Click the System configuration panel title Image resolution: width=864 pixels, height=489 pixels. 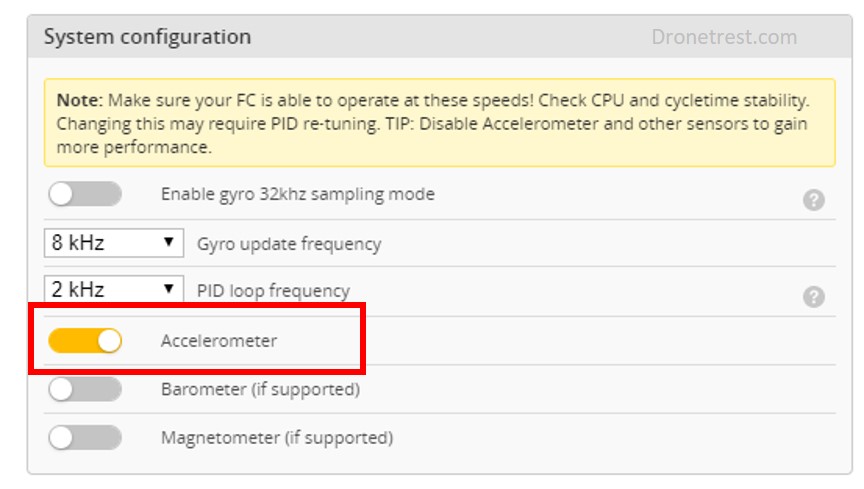[147, 37]
